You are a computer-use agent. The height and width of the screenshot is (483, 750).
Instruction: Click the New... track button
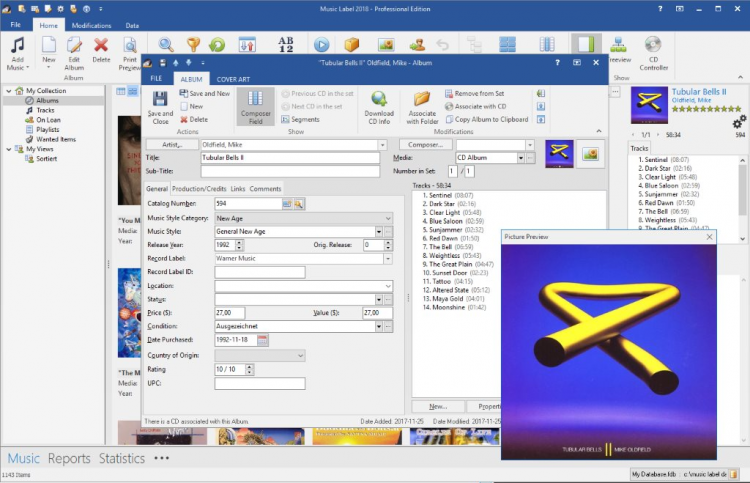click(x=438, y=406)
